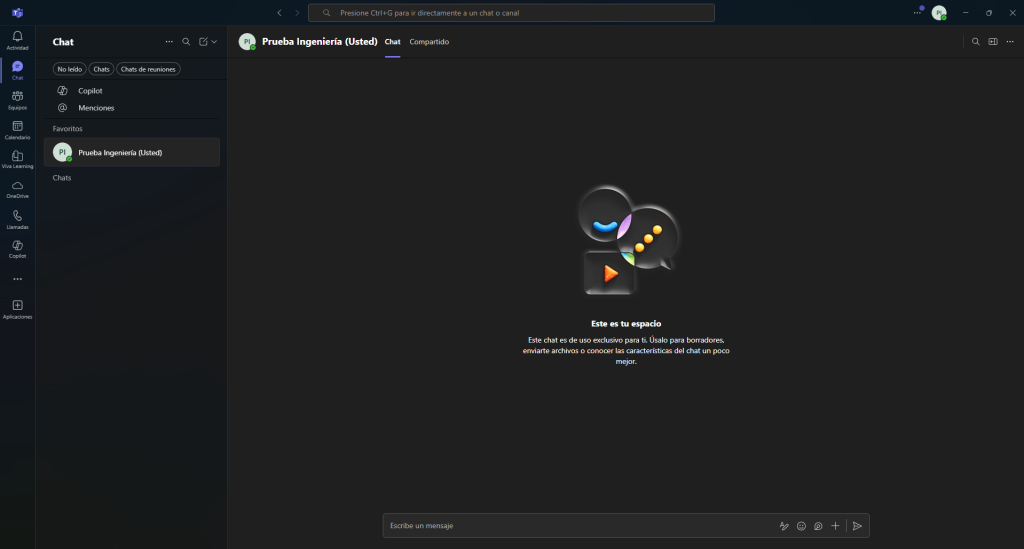Viewport: 1024px width, 549px height.
Task: Open the Copilot entry in the chat list
Action: click(90, 91)
